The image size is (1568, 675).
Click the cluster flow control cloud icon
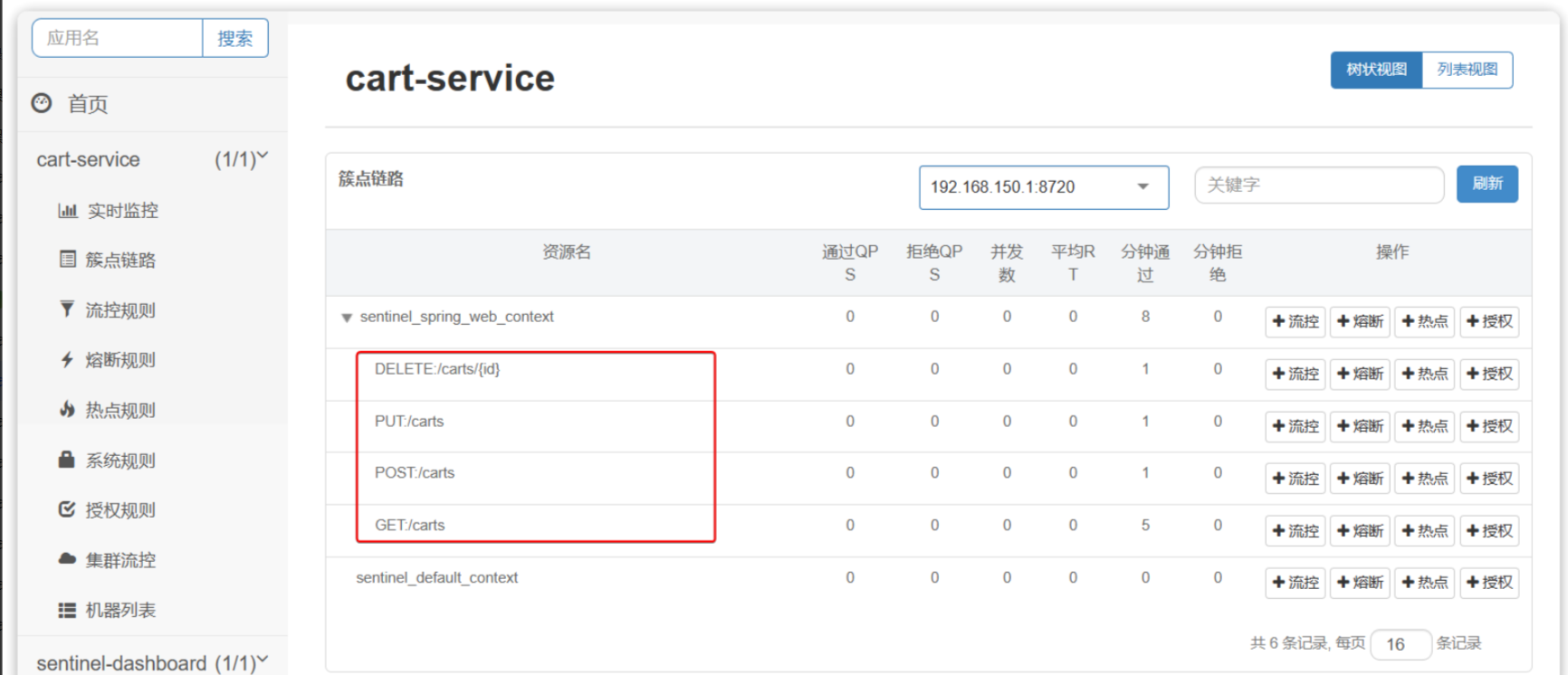click(x=67, y=559)
